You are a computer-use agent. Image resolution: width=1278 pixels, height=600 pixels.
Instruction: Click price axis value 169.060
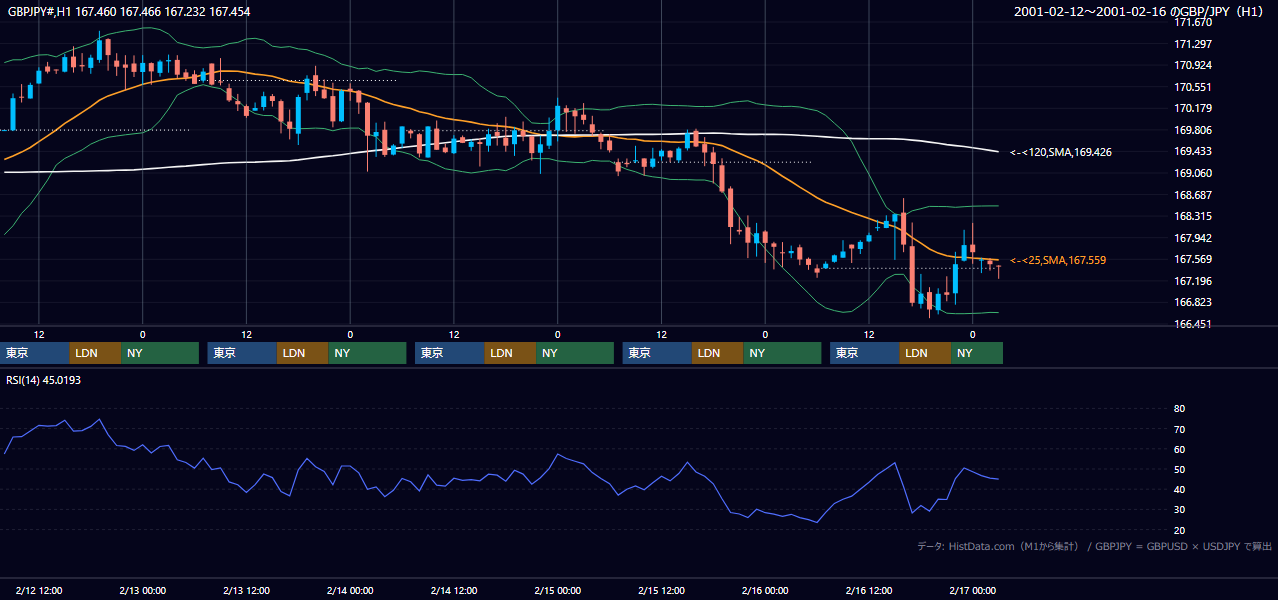pyautogui.click(x=1193, y=173)
